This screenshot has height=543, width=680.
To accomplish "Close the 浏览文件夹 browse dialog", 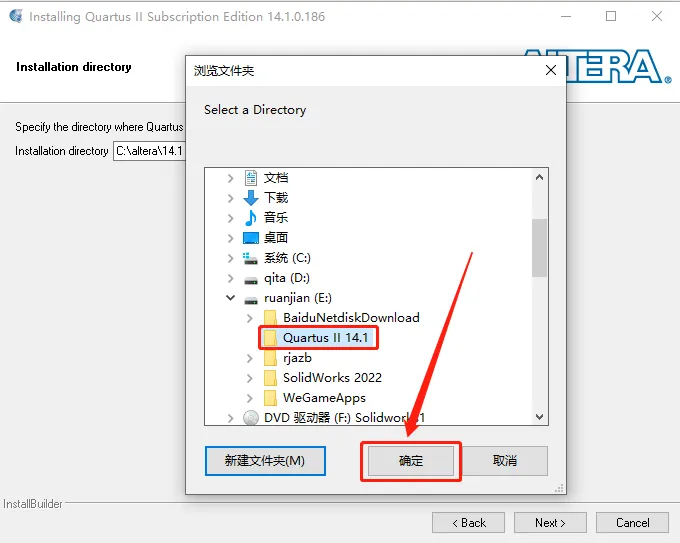I will (551, 70).
